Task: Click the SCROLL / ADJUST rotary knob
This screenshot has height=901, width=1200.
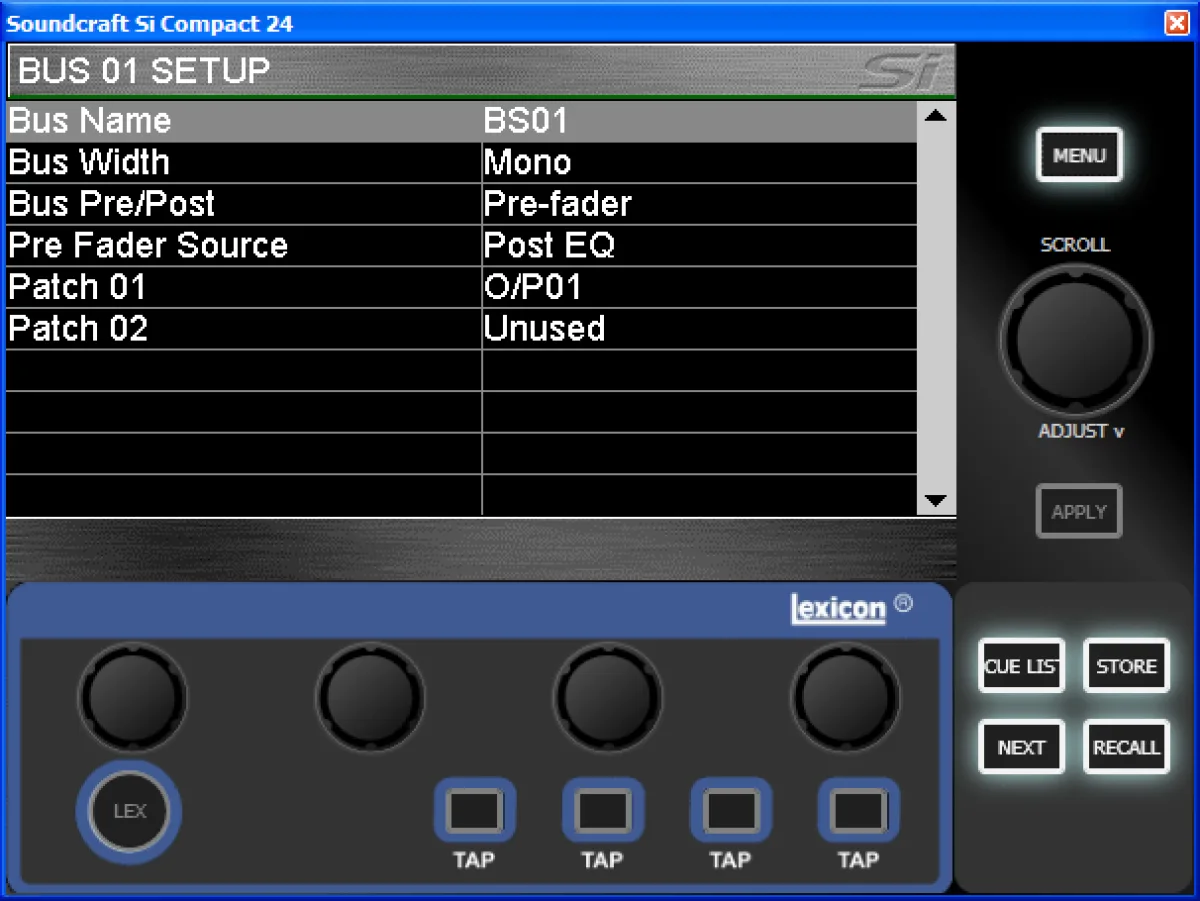Action: coord(1075,341)
